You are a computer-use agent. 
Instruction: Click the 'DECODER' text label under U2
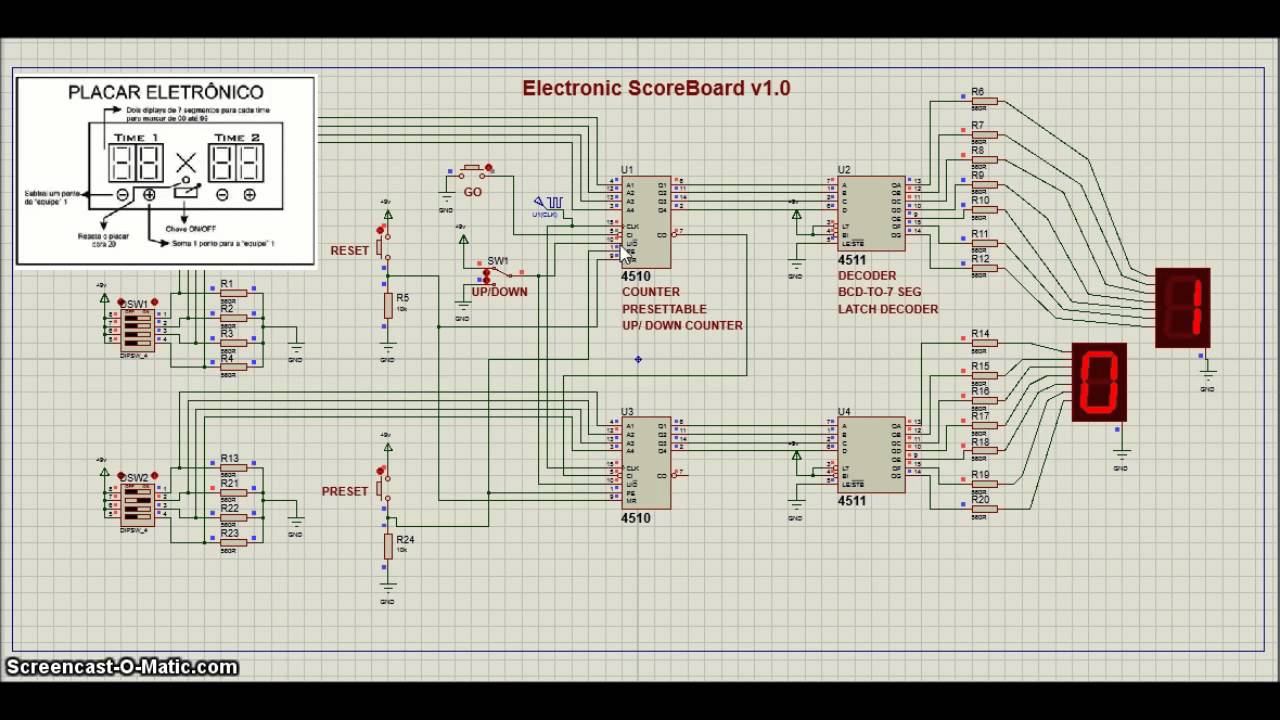(x=867, y=275)
